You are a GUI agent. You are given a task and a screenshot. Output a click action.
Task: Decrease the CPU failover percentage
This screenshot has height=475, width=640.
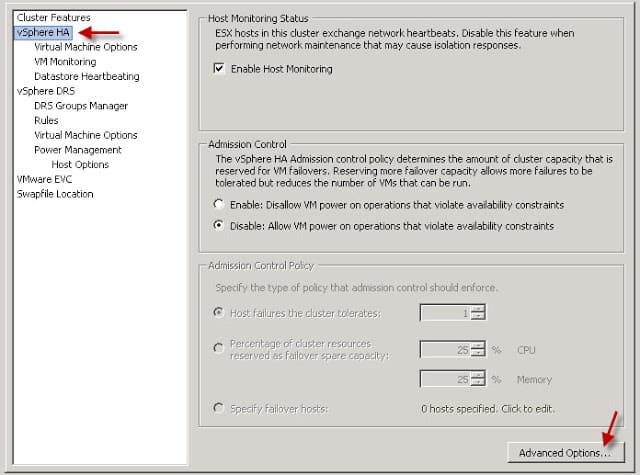478,353
